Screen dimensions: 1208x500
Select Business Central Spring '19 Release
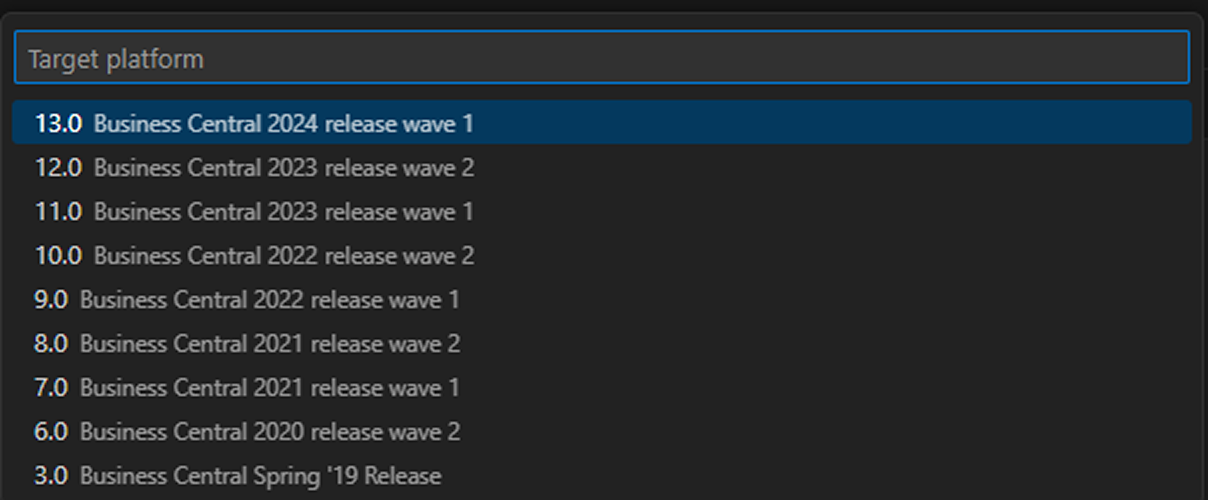[x=260, y=476]
